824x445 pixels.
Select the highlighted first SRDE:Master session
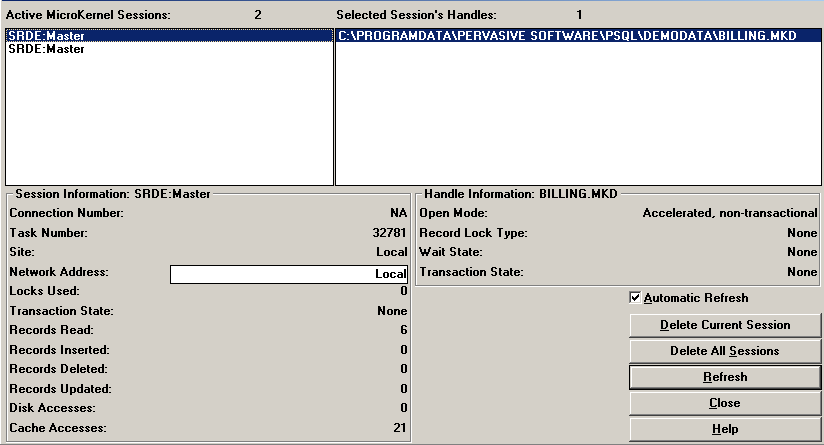coord(46,36)
